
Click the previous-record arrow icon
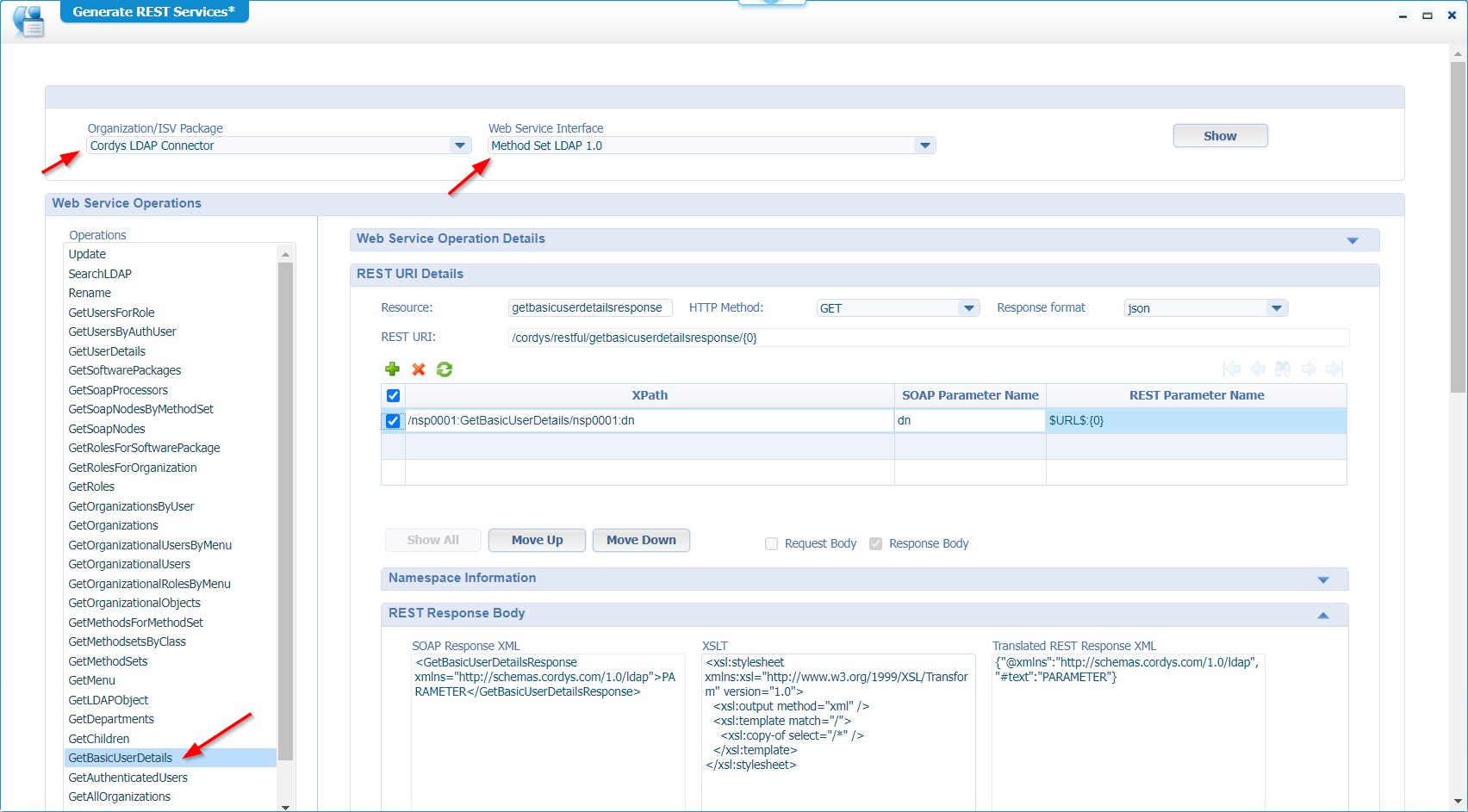pos(1258,369)
